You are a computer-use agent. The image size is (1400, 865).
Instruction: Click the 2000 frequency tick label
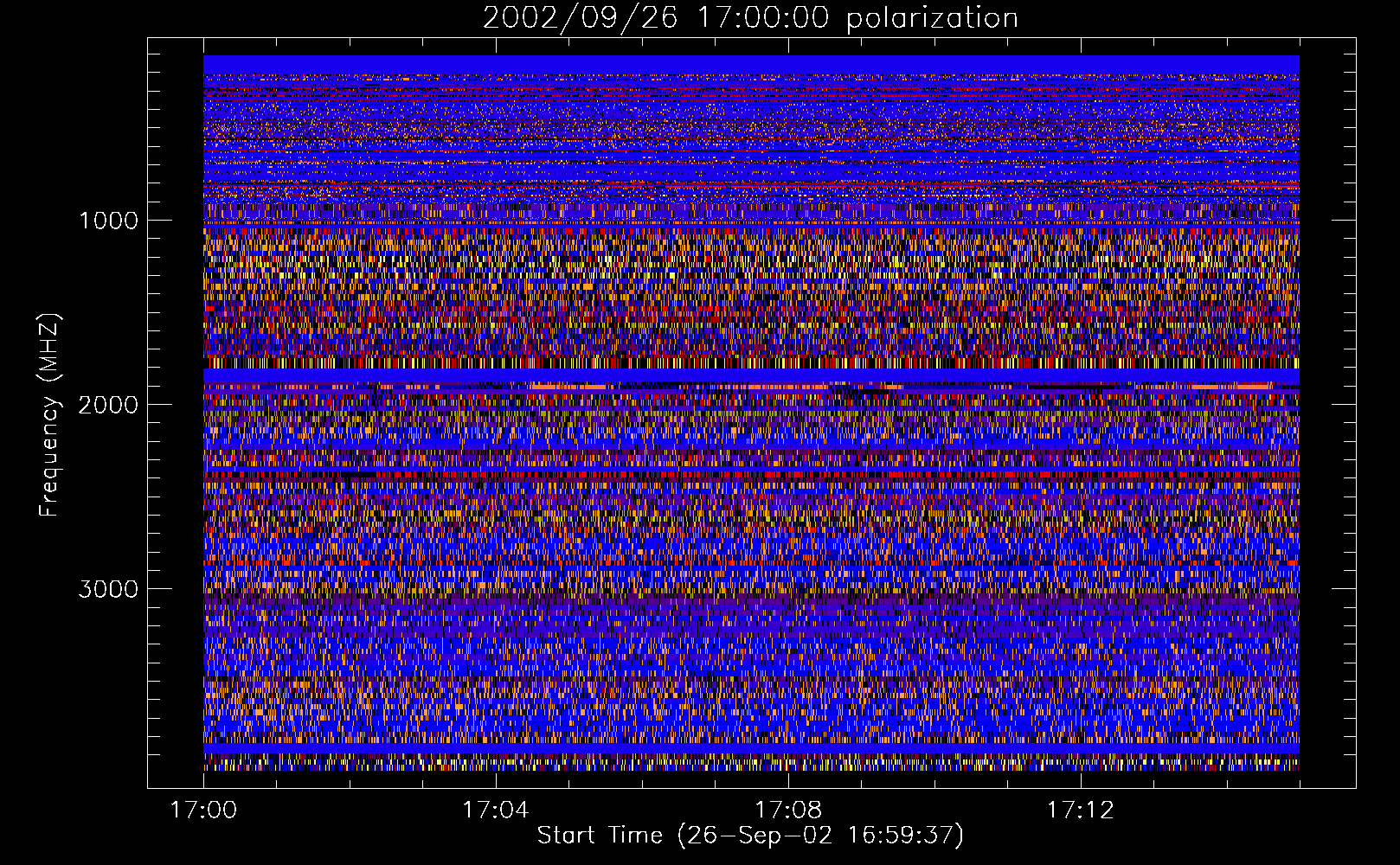point(108,405)
